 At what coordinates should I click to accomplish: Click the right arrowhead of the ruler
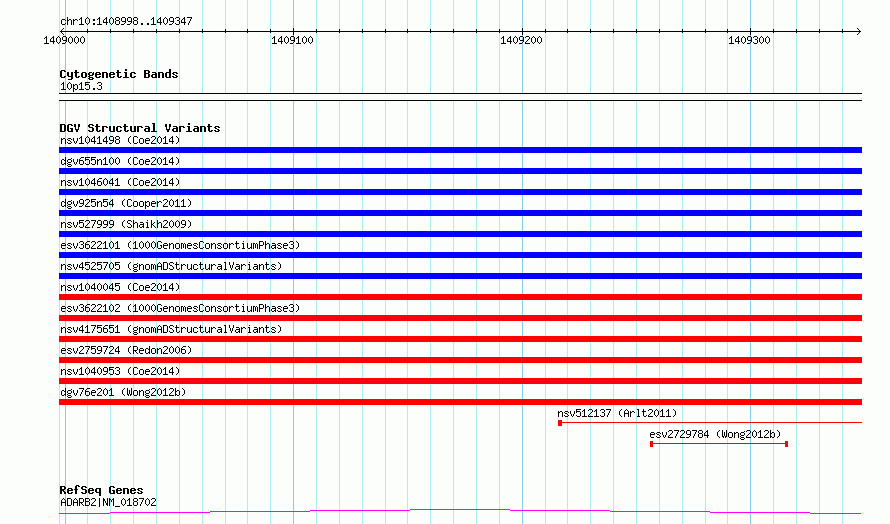[x=859, y=31]
